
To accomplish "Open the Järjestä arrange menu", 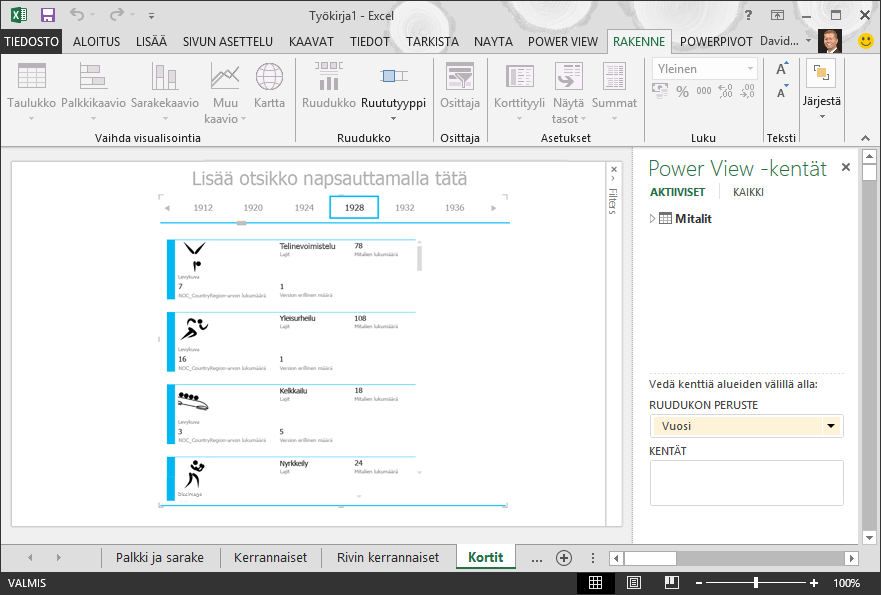I will 821,90.
